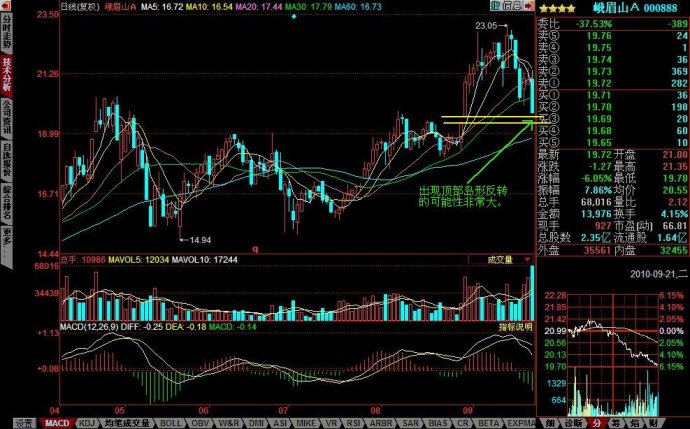690x429 pixels.
Task: Select the 分 tab in bottom-right panel
Action: [x=596, y=423]
